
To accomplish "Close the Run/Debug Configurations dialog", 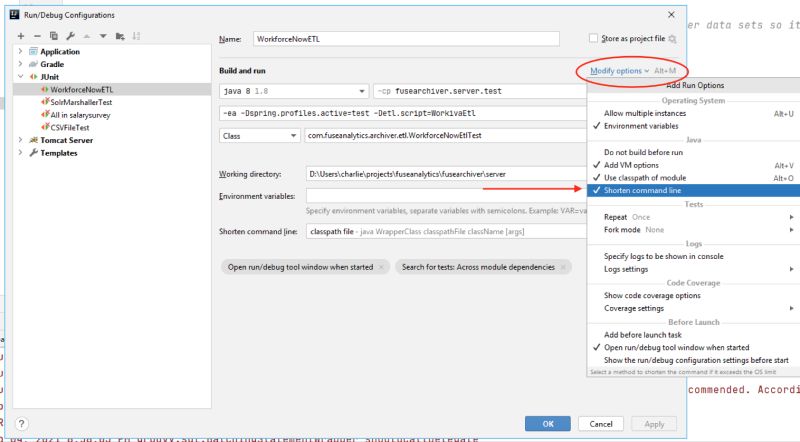I will (x=671, y=15).
